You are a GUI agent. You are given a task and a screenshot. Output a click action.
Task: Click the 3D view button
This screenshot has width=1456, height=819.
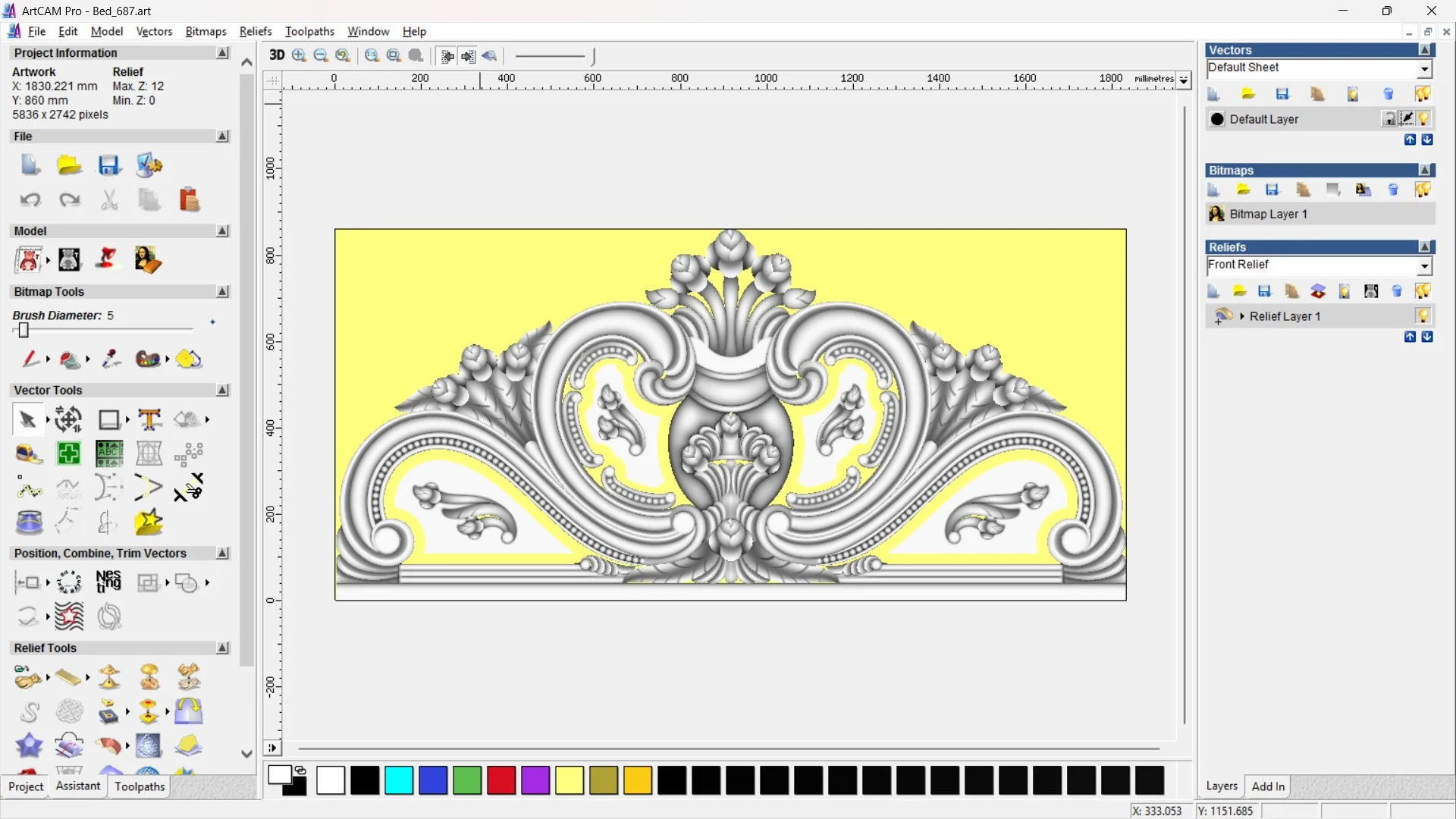coord(277,55)
